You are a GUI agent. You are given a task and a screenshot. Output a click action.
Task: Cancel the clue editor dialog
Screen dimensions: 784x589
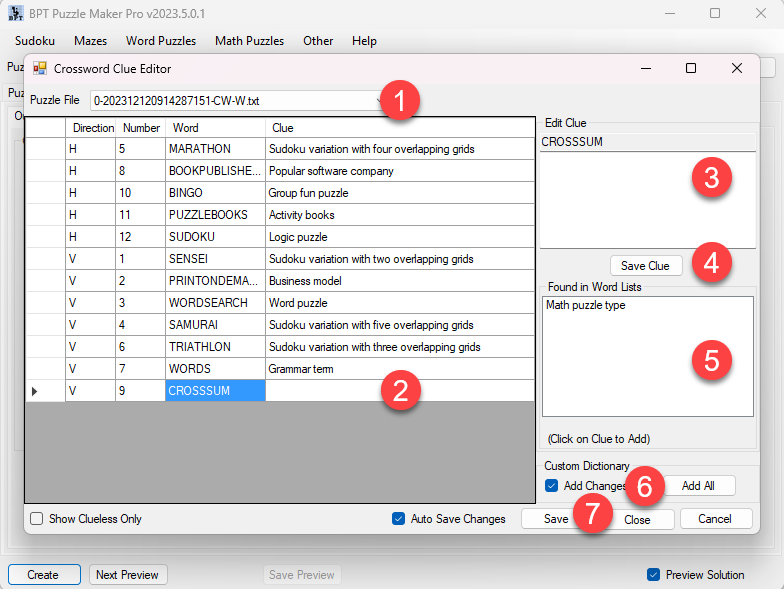coord(715,519)
